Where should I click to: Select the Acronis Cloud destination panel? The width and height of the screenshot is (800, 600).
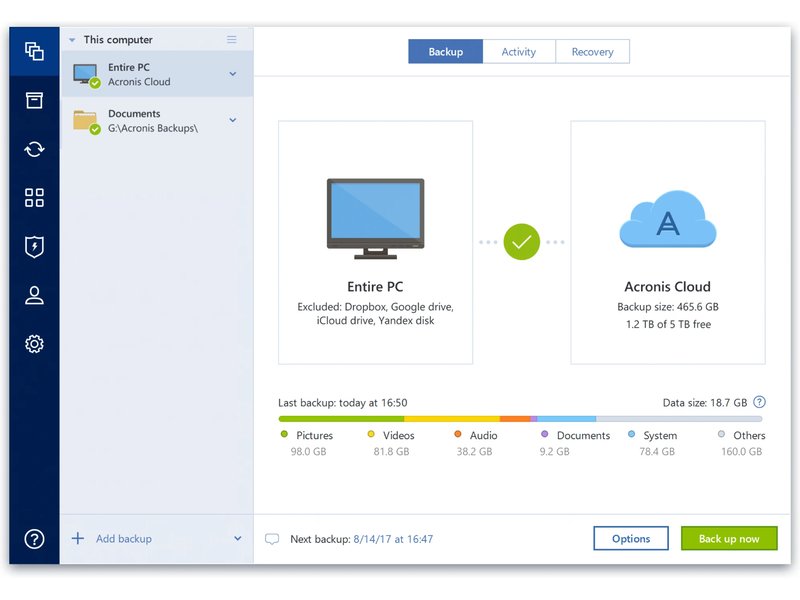click(667, 242)
